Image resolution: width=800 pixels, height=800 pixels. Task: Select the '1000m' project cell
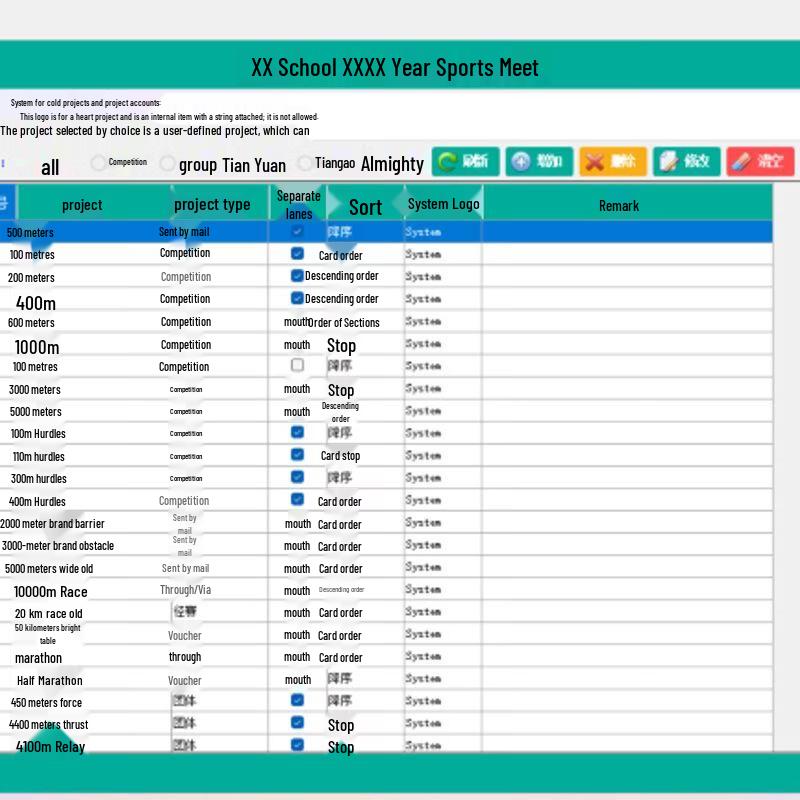pyautogui.click(x=37, y=347)
